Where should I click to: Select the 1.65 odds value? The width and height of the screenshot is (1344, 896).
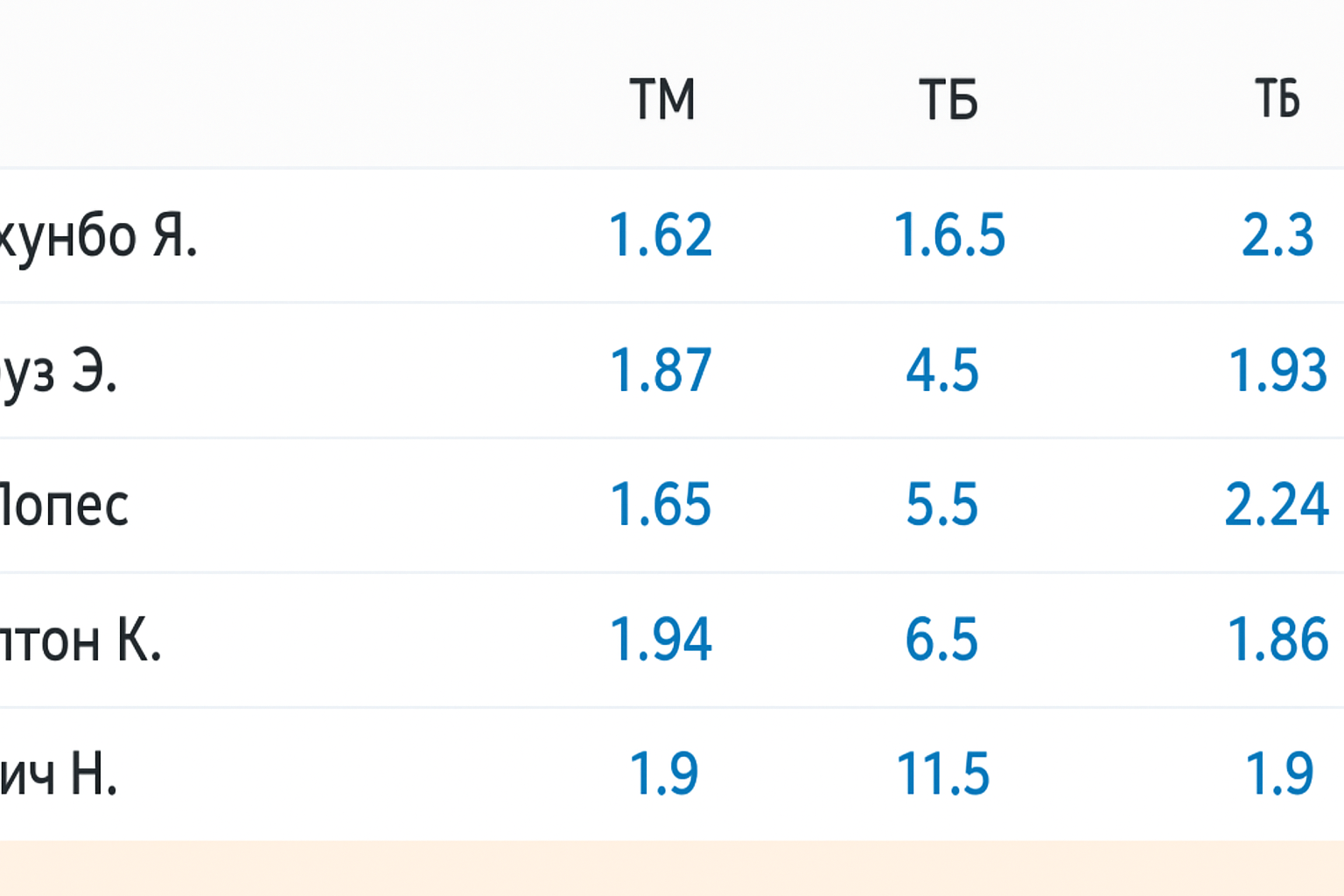coord(661,505)
